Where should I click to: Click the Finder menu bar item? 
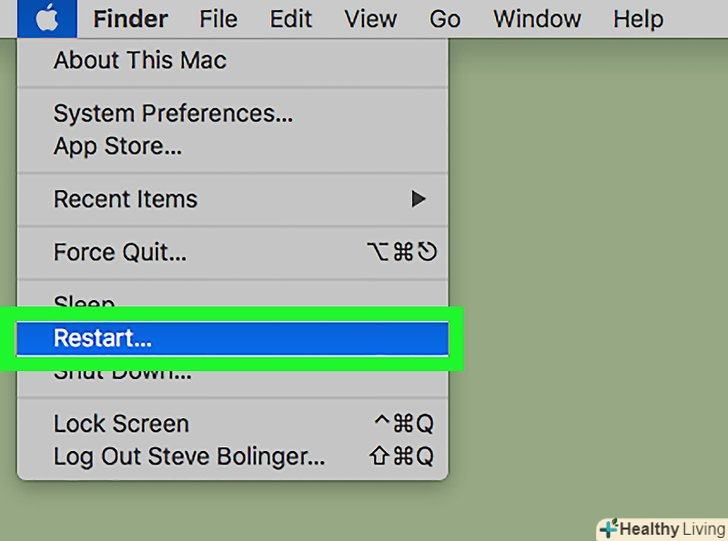[131, 18]
